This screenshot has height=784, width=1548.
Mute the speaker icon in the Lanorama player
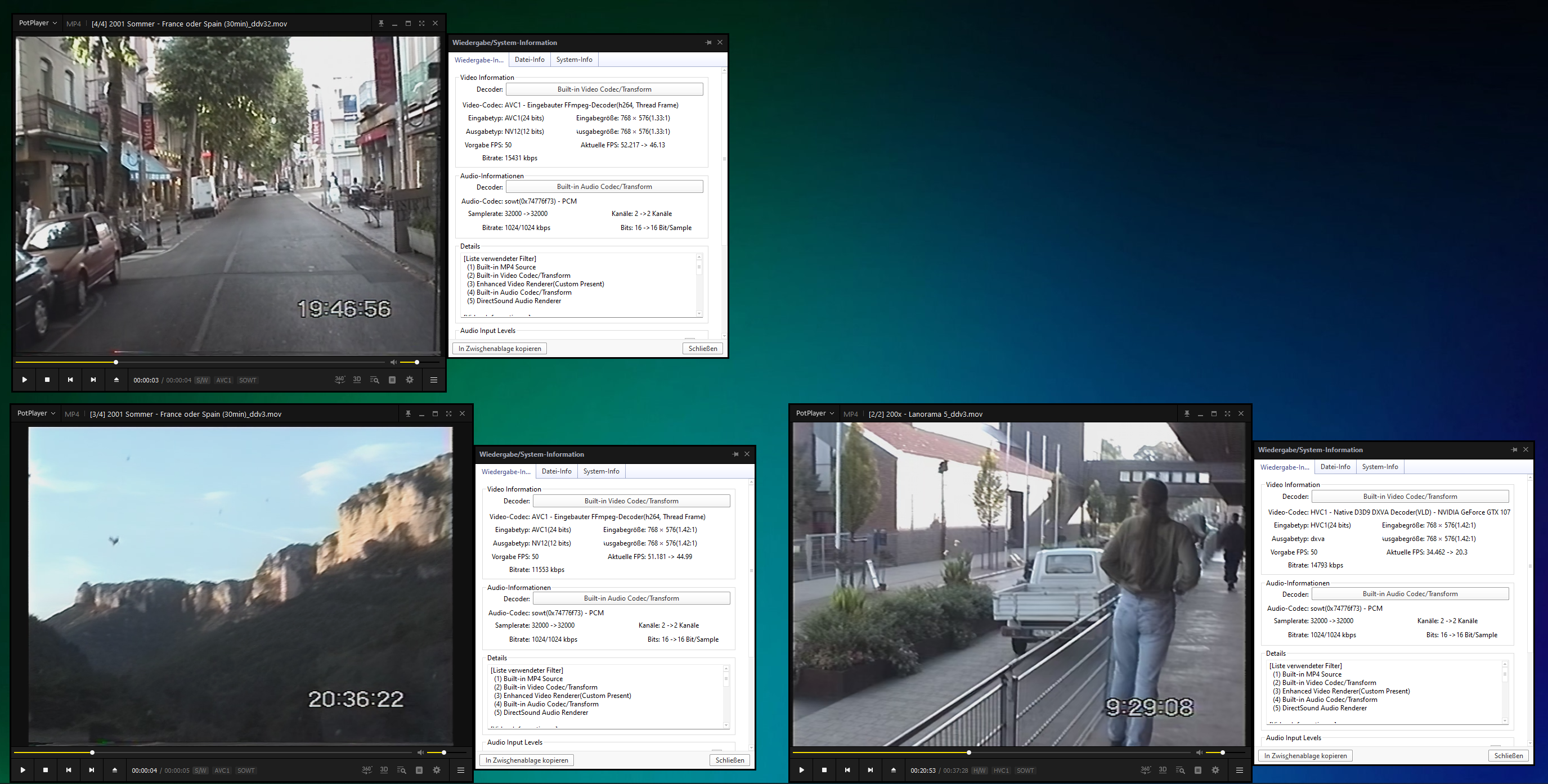(1199, 753)
